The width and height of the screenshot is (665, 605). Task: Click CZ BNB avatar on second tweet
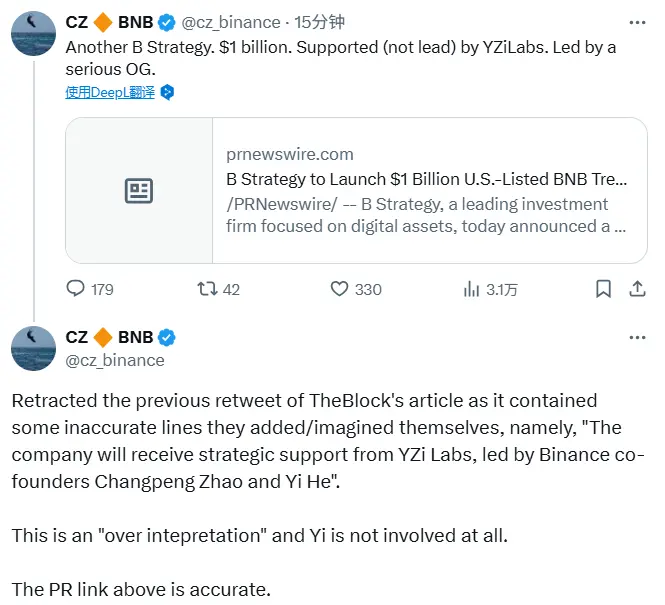[33, 348]
